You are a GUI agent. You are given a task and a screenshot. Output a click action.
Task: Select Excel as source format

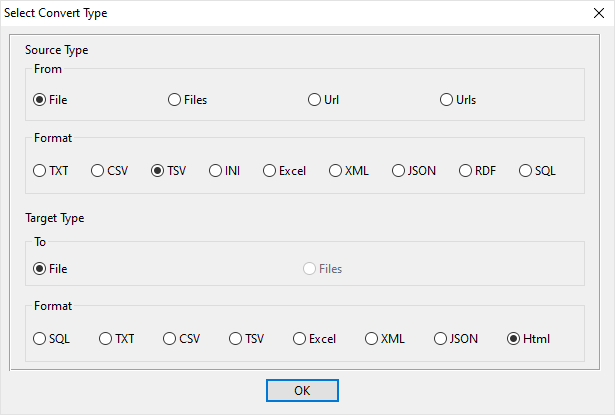[x=270, y=171]
